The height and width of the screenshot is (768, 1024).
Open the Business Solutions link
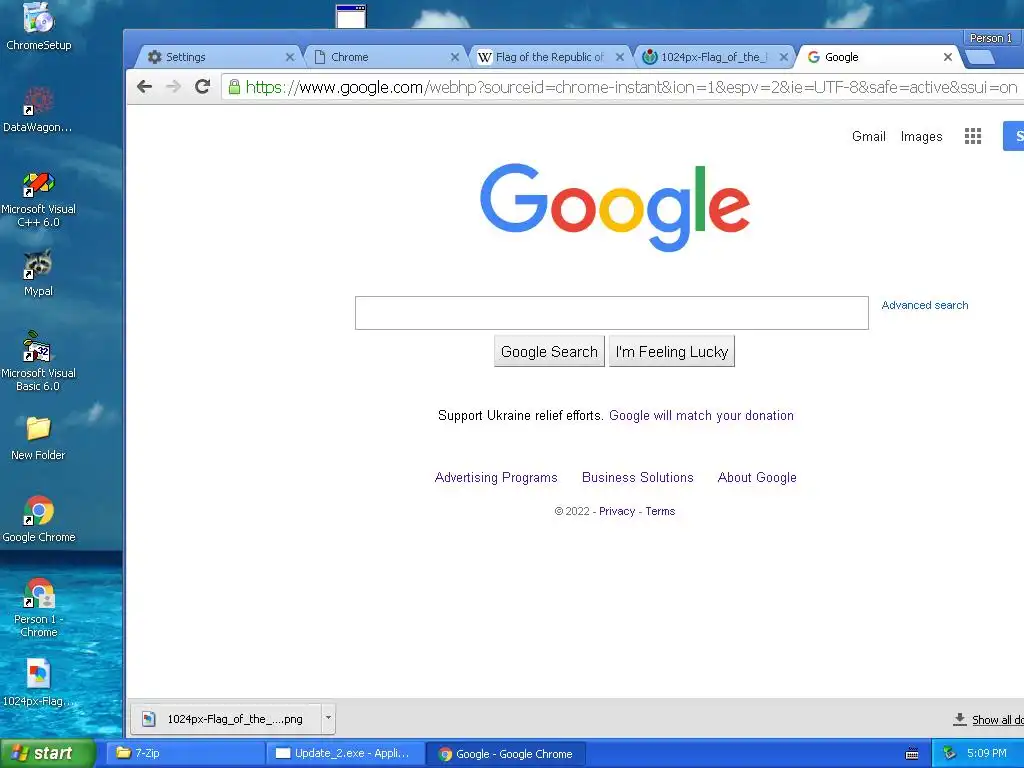(637, 477)
